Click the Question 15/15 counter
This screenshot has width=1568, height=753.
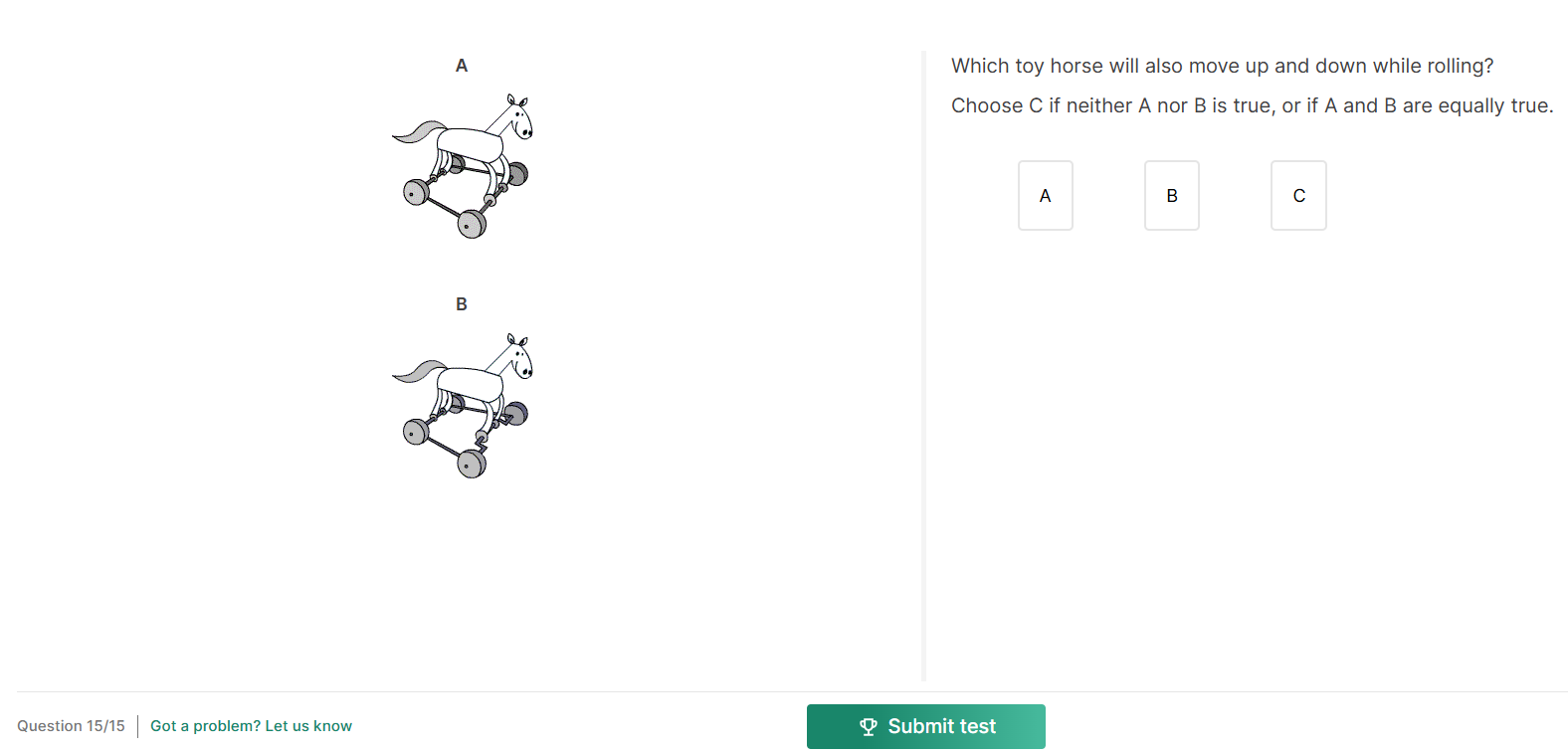[71, 726]
